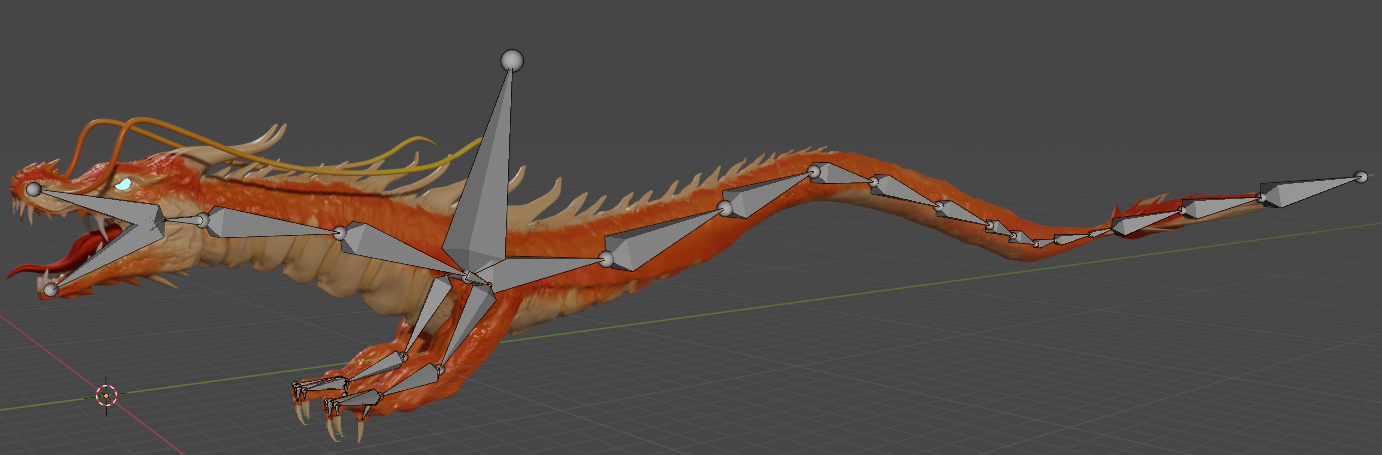Select the end joint sphere of the tail
Image resolution: width=1382 pixels, height=455 pixels.
pyautogui.click(x=1361, y=177)
